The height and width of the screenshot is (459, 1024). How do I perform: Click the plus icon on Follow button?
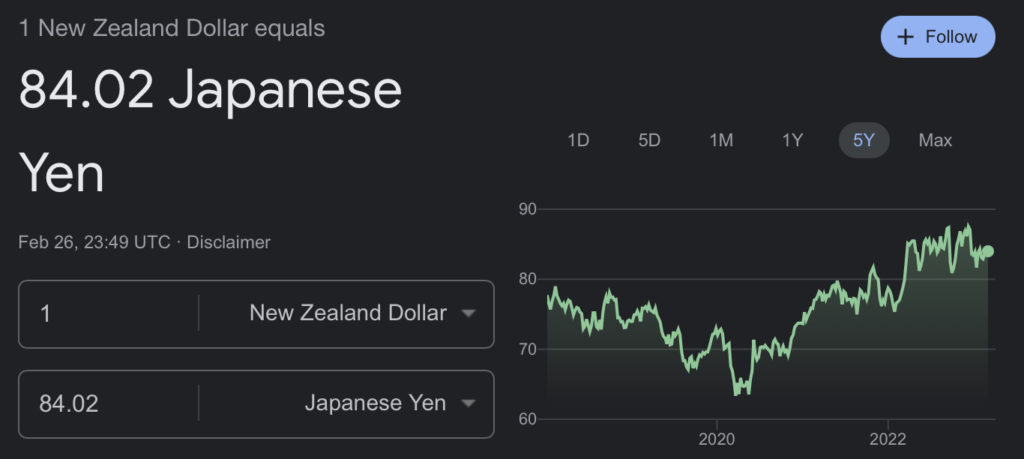coord(906,37)
